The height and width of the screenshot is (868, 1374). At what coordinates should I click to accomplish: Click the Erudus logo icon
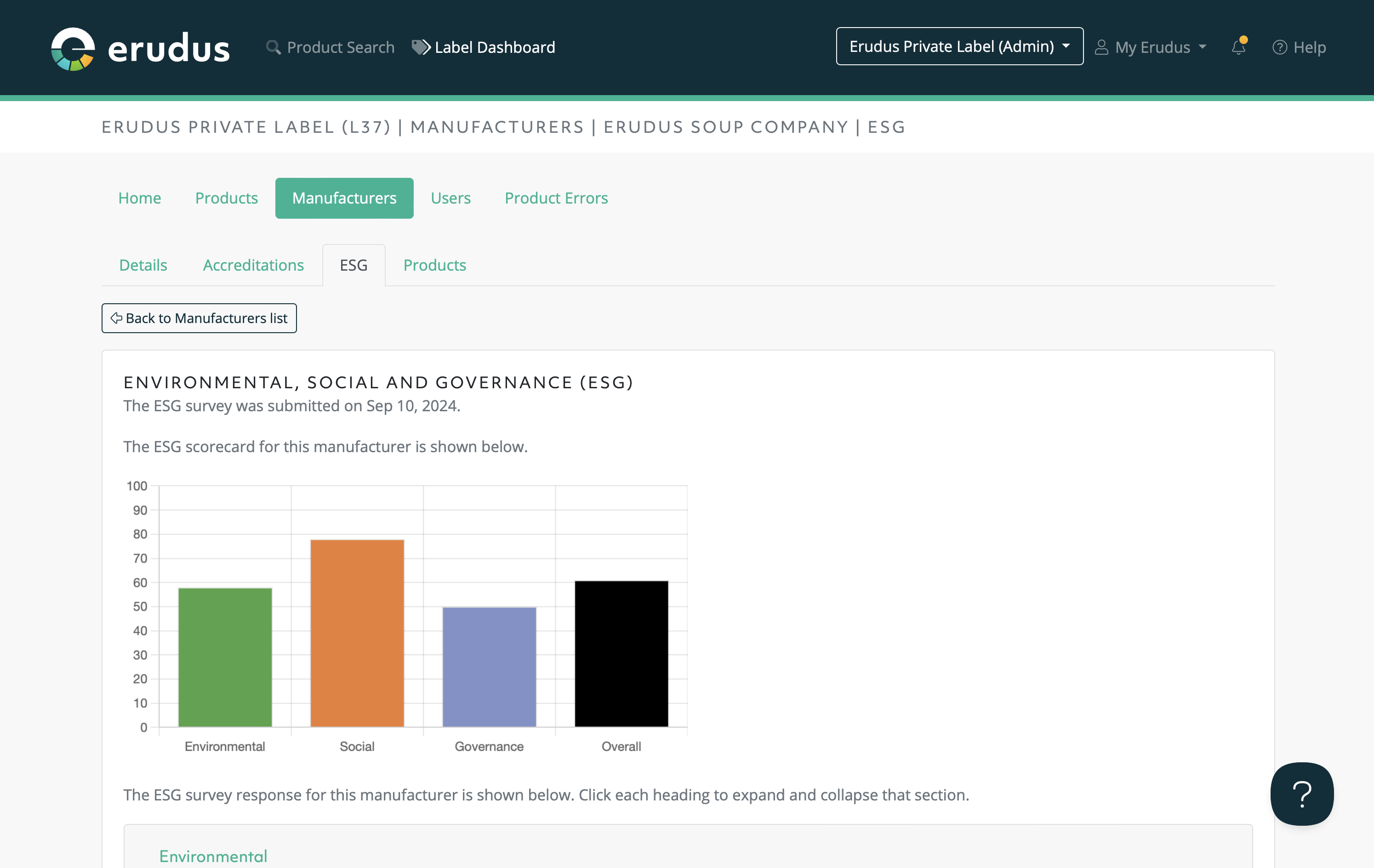73,48
